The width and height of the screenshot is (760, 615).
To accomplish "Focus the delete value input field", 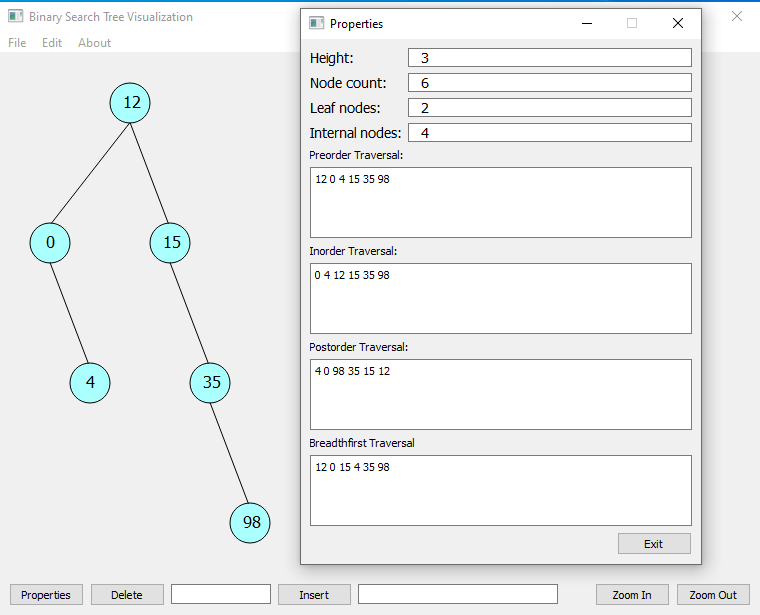I will point(221,594).
